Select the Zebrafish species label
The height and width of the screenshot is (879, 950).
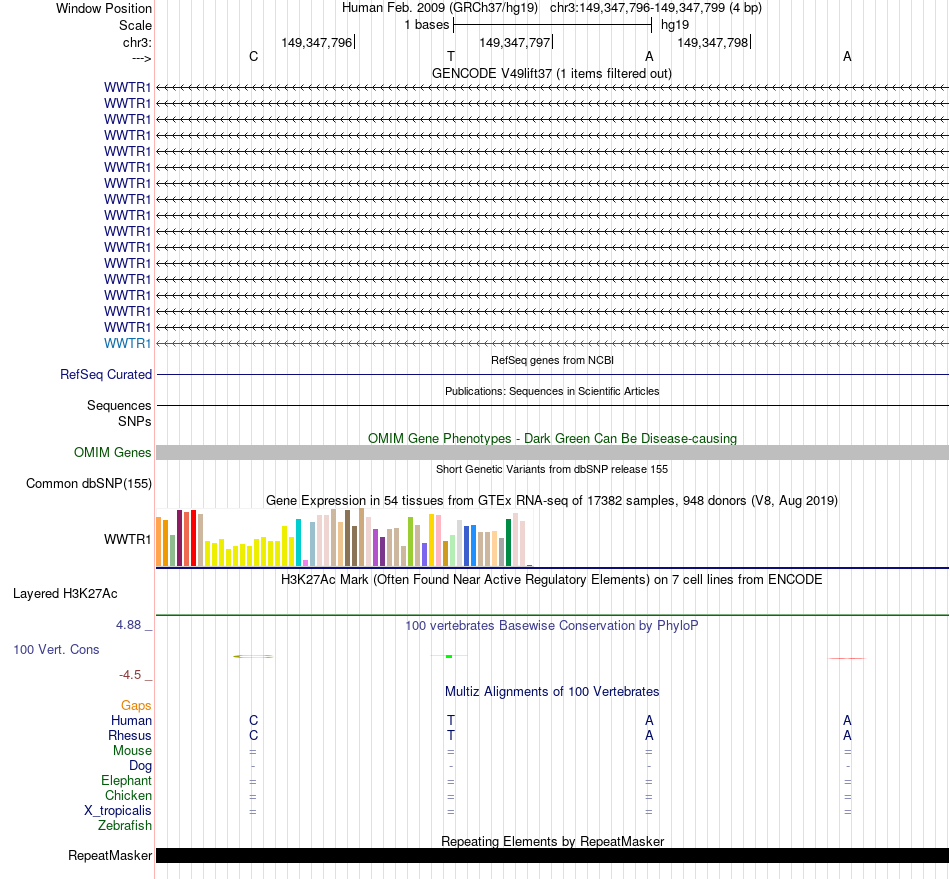pyautogui.click(x=125, y=825)
